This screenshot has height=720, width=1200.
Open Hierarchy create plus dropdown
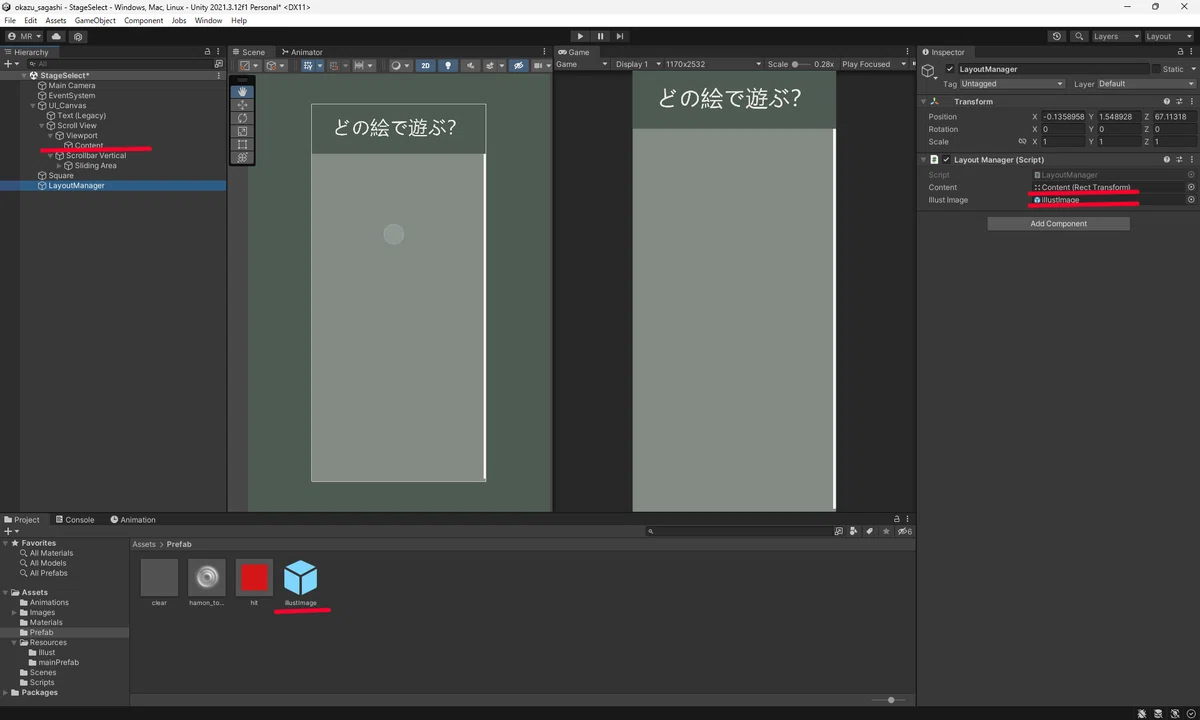11,64
